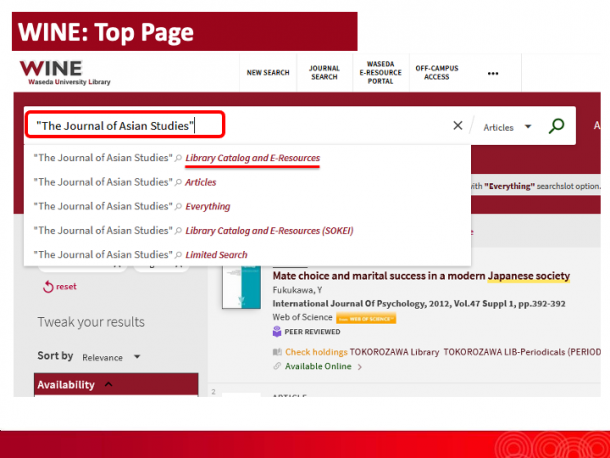Viewport: 610px width, 458px height.
Task: Open the Sort by Relevance dropdown
Action: pyautogui.click(x=111, y=357)
